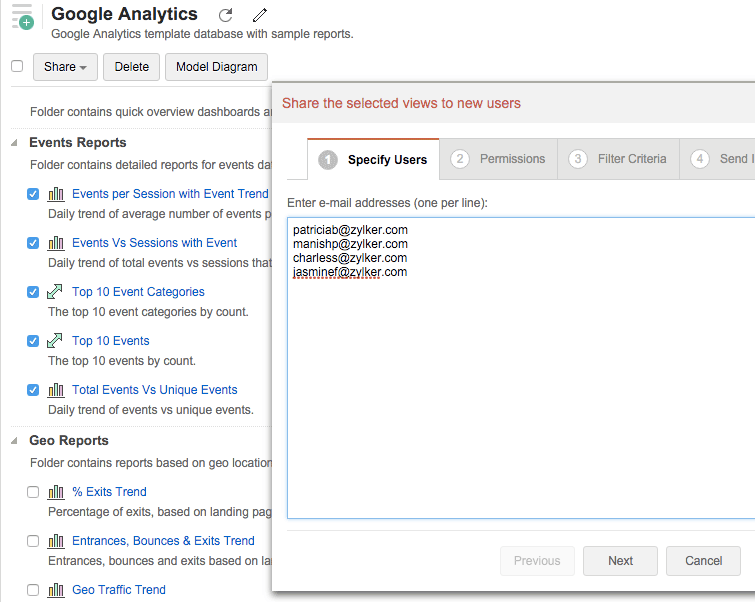Click chart icon beside % Exits Trend
This screenshot has width=755, height=602.
[x=56, y=492]
